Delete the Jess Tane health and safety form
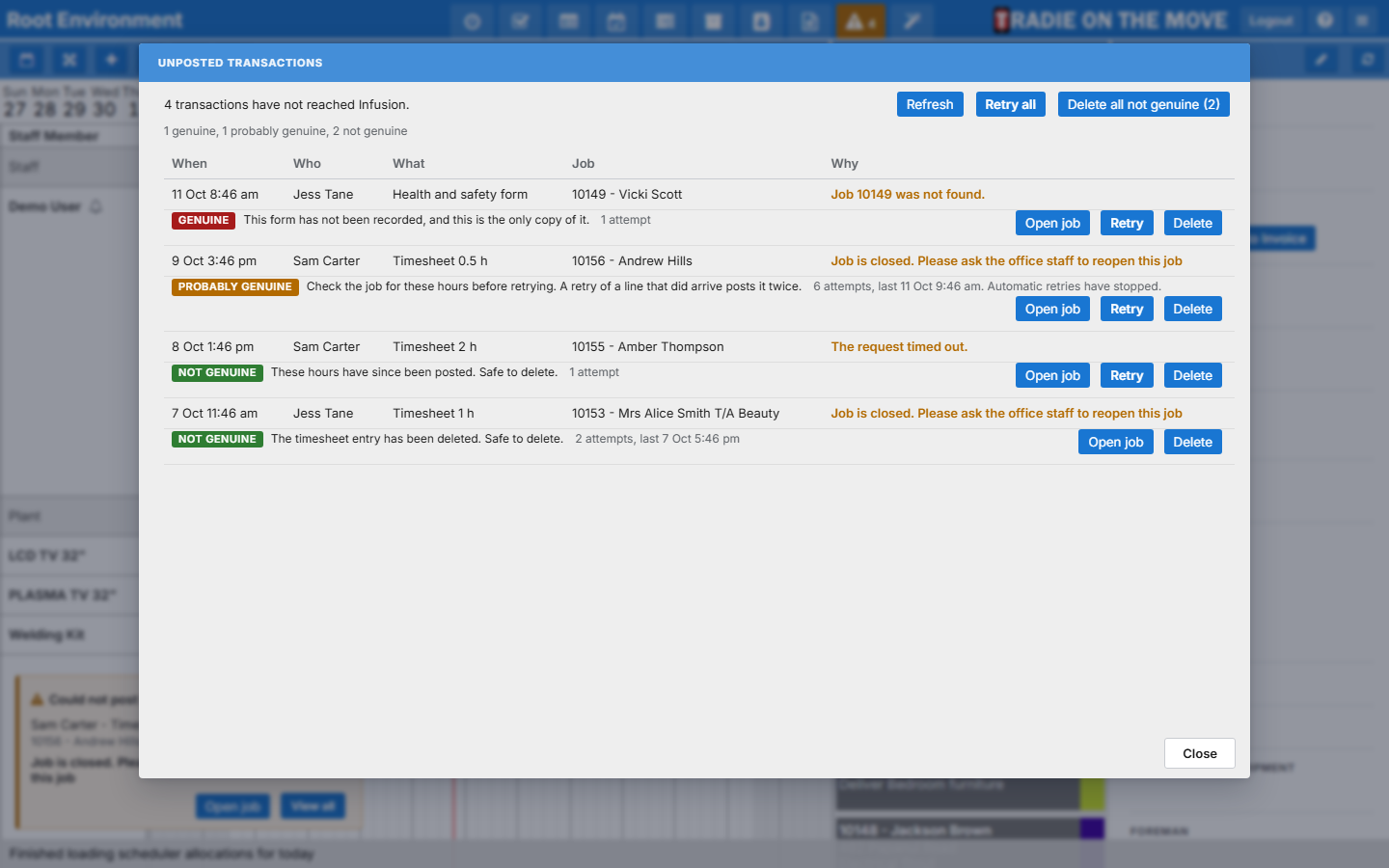The image size is (1389, 868). coord(1192,223)
